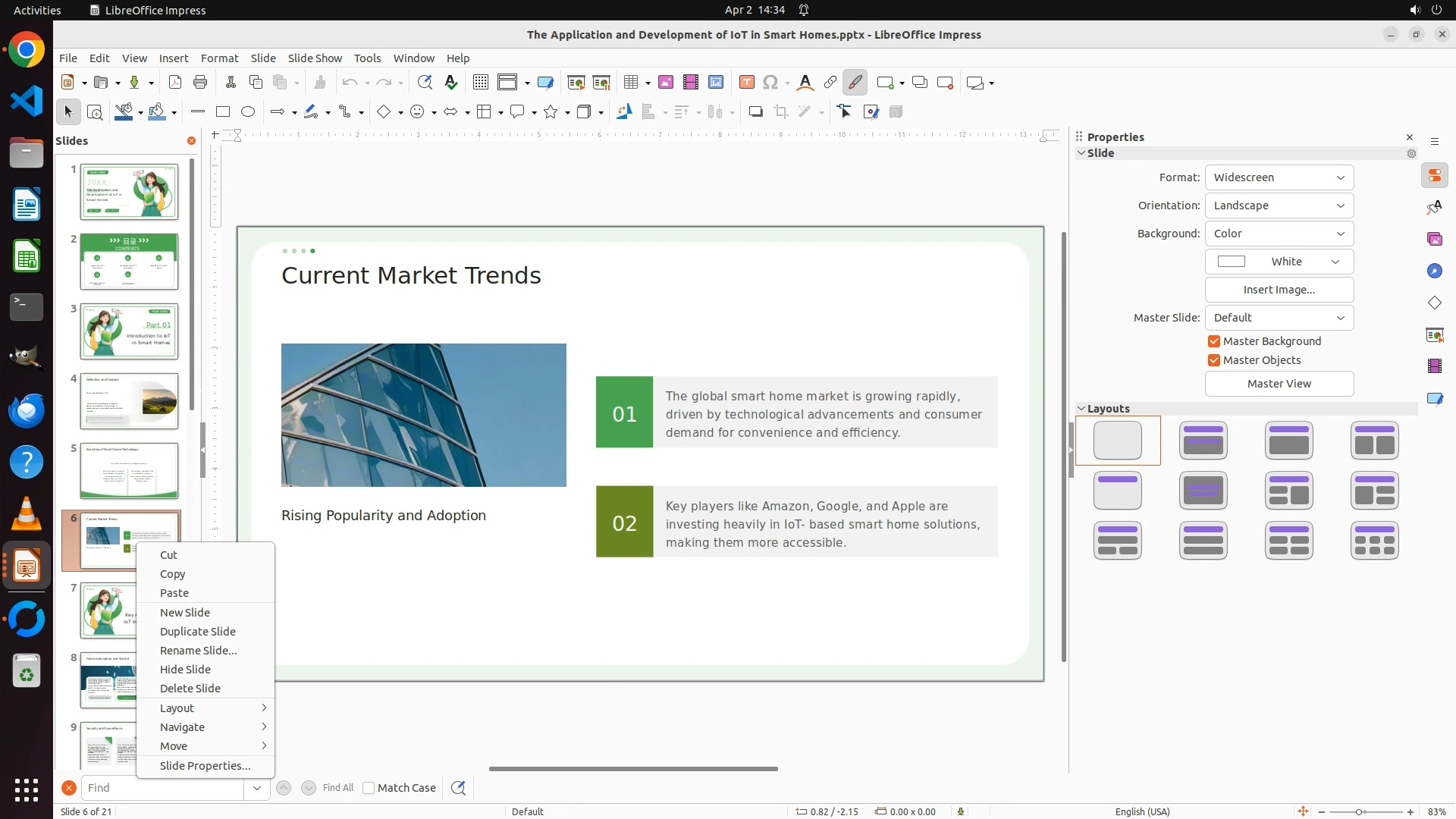Disable the Master Objects checkbox

coord(1214,360)
